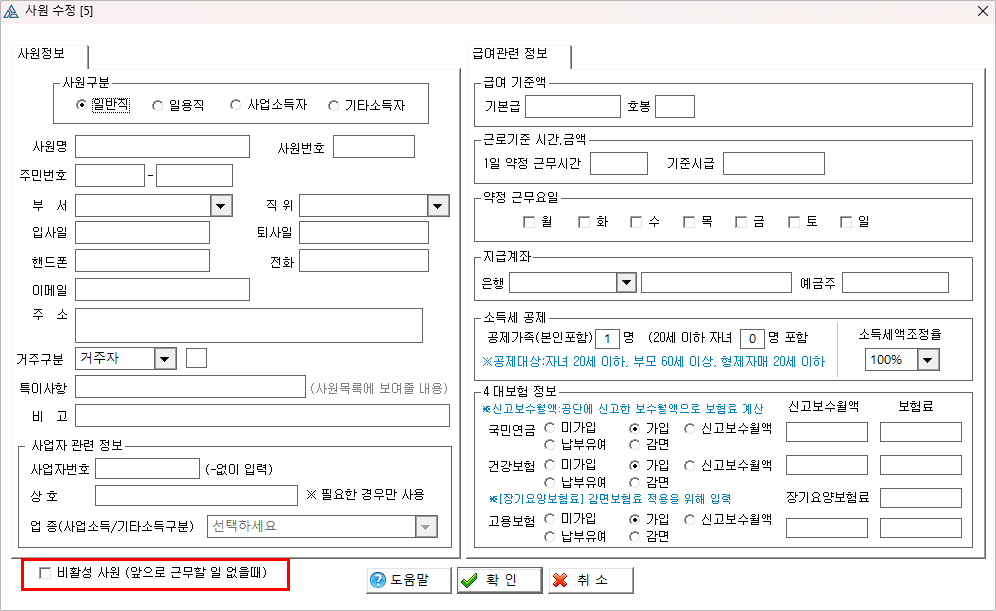This screenshot has width=996, height=611.
Task: Select 국민연금 신고보수월액 option
Action: pos(690,429)
